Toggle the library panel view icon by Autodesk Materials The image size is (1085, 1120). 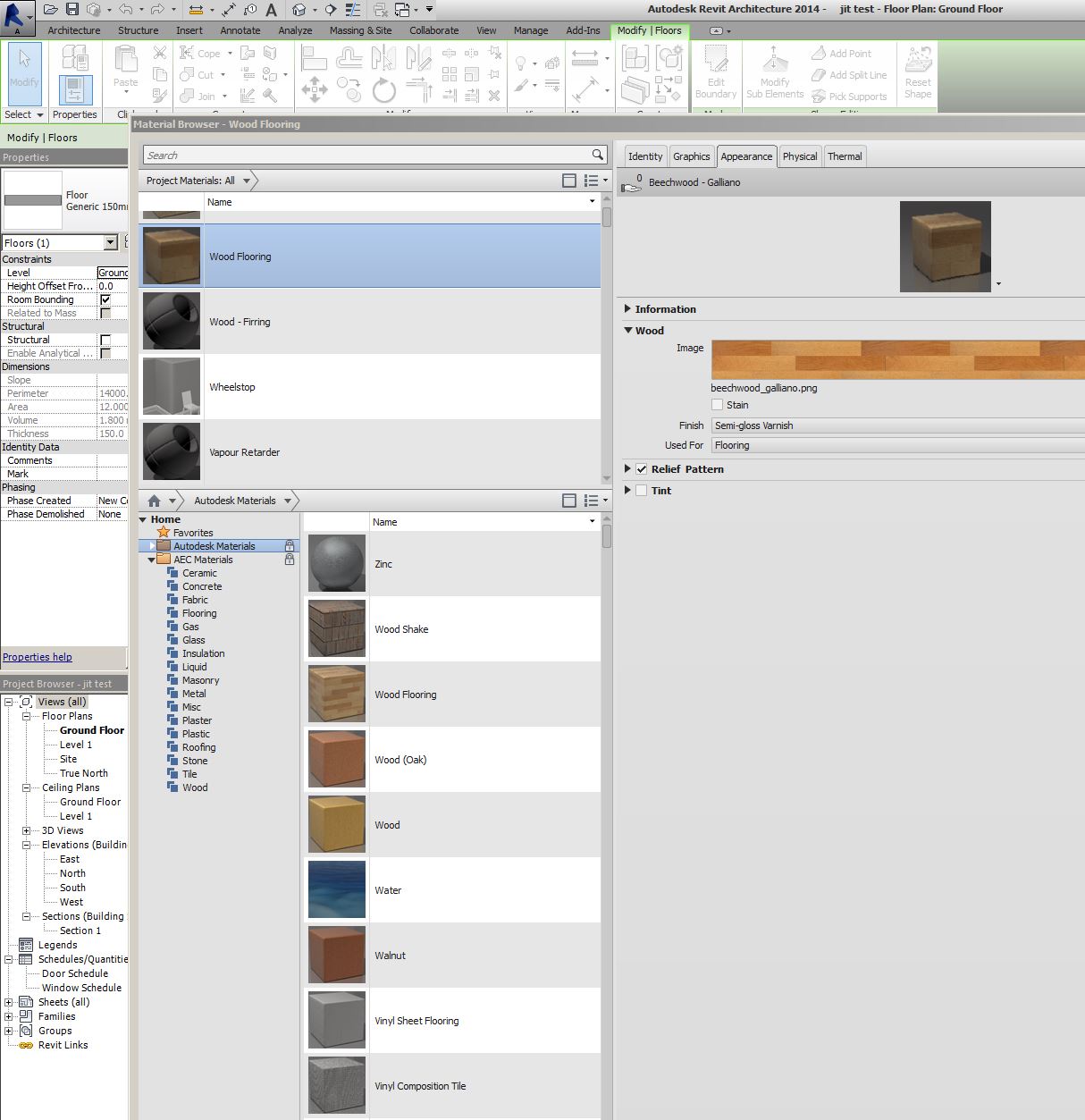tap(569, 501)
